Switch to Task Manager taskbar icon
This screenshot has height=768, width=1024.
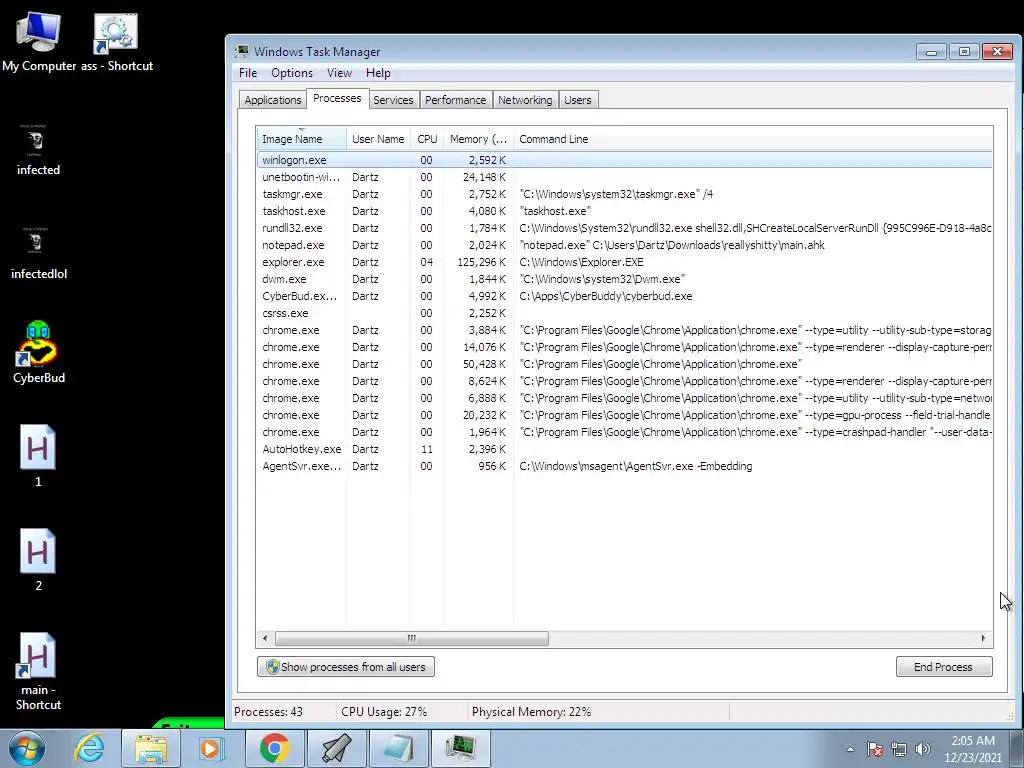(460, 748)
